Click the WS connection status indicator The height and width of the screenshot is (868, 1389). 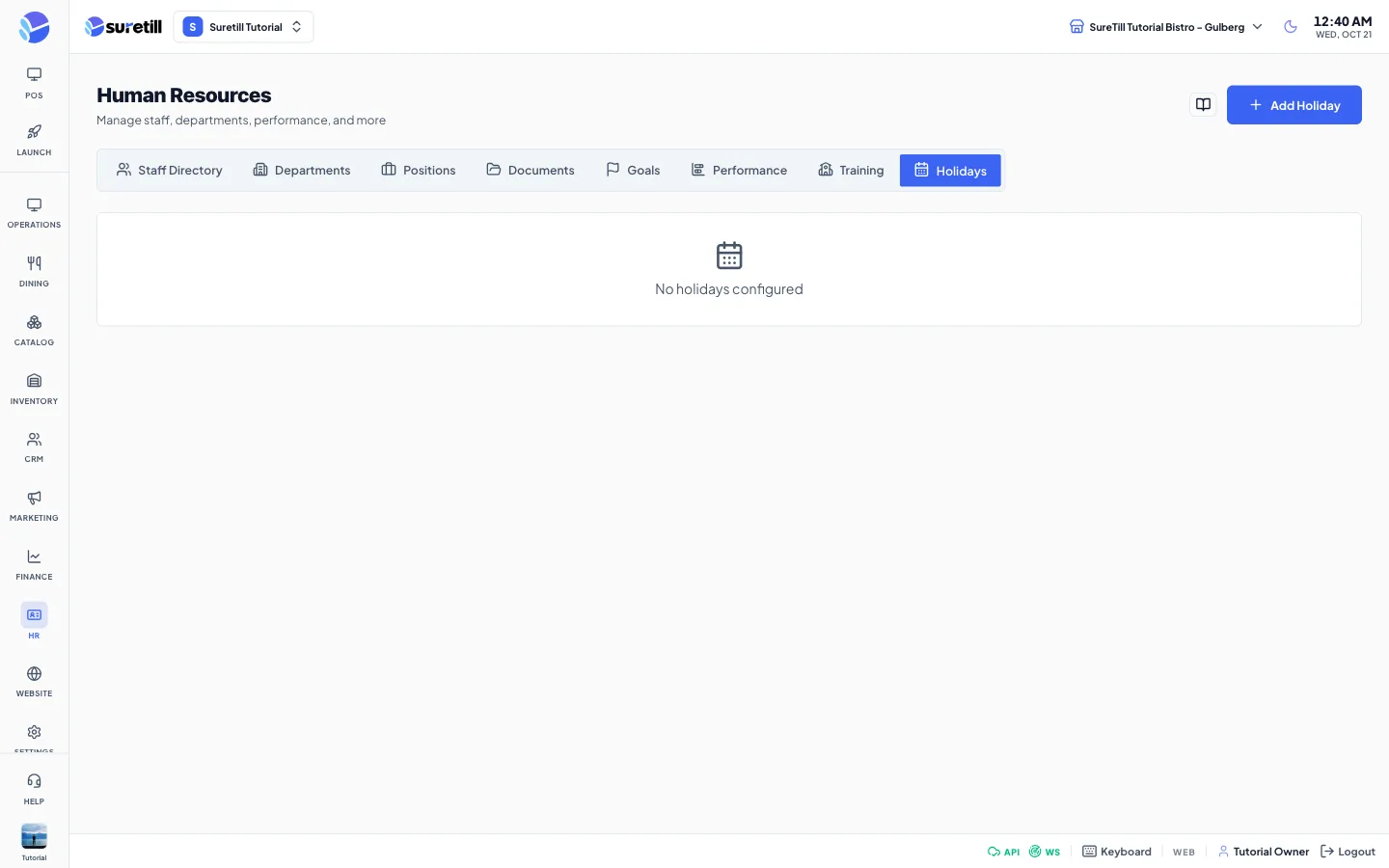(1045, 852)
